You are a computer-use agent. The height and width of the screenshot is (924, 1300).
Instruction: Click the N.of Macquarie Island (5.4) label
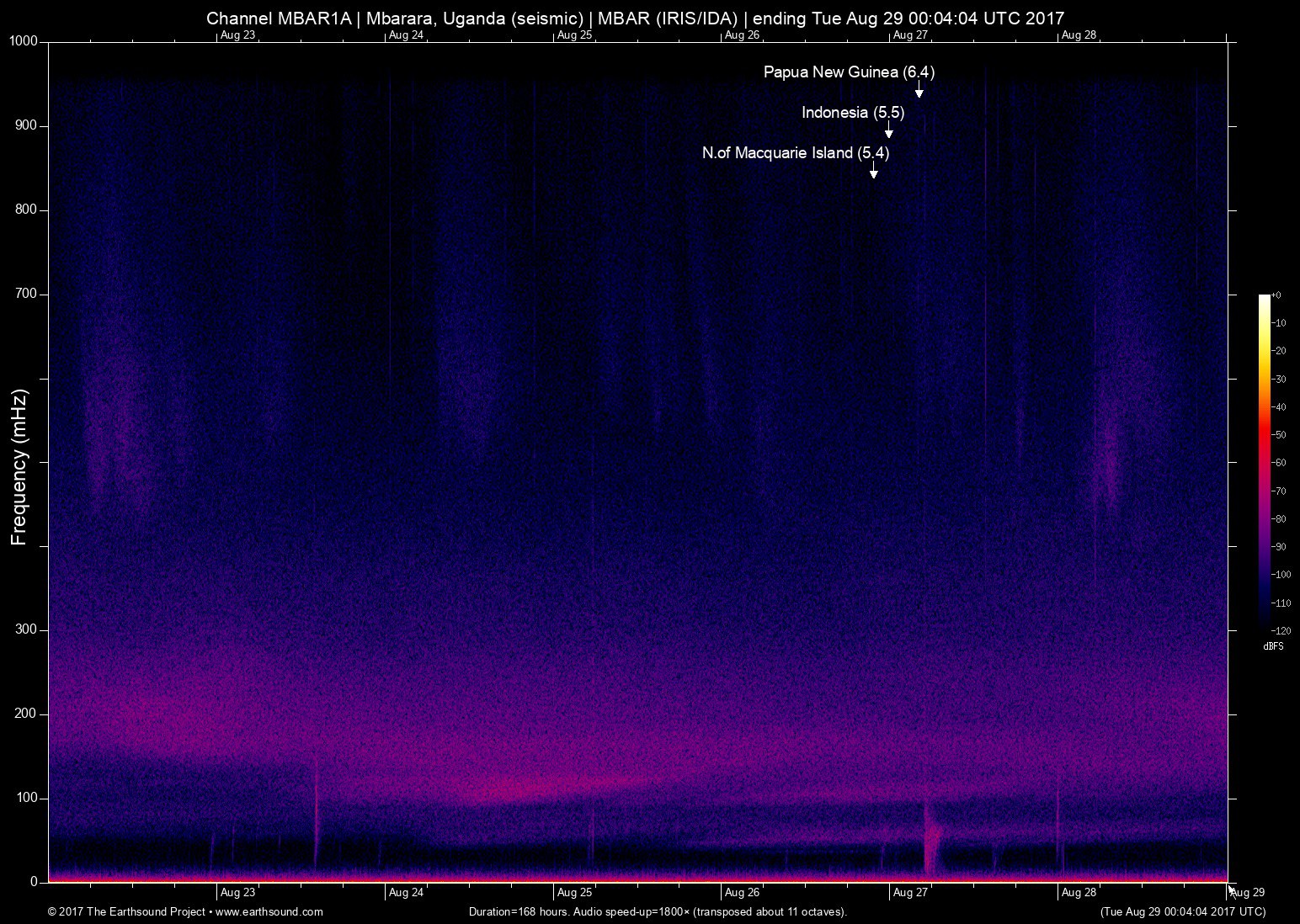(x=795, y=153)
